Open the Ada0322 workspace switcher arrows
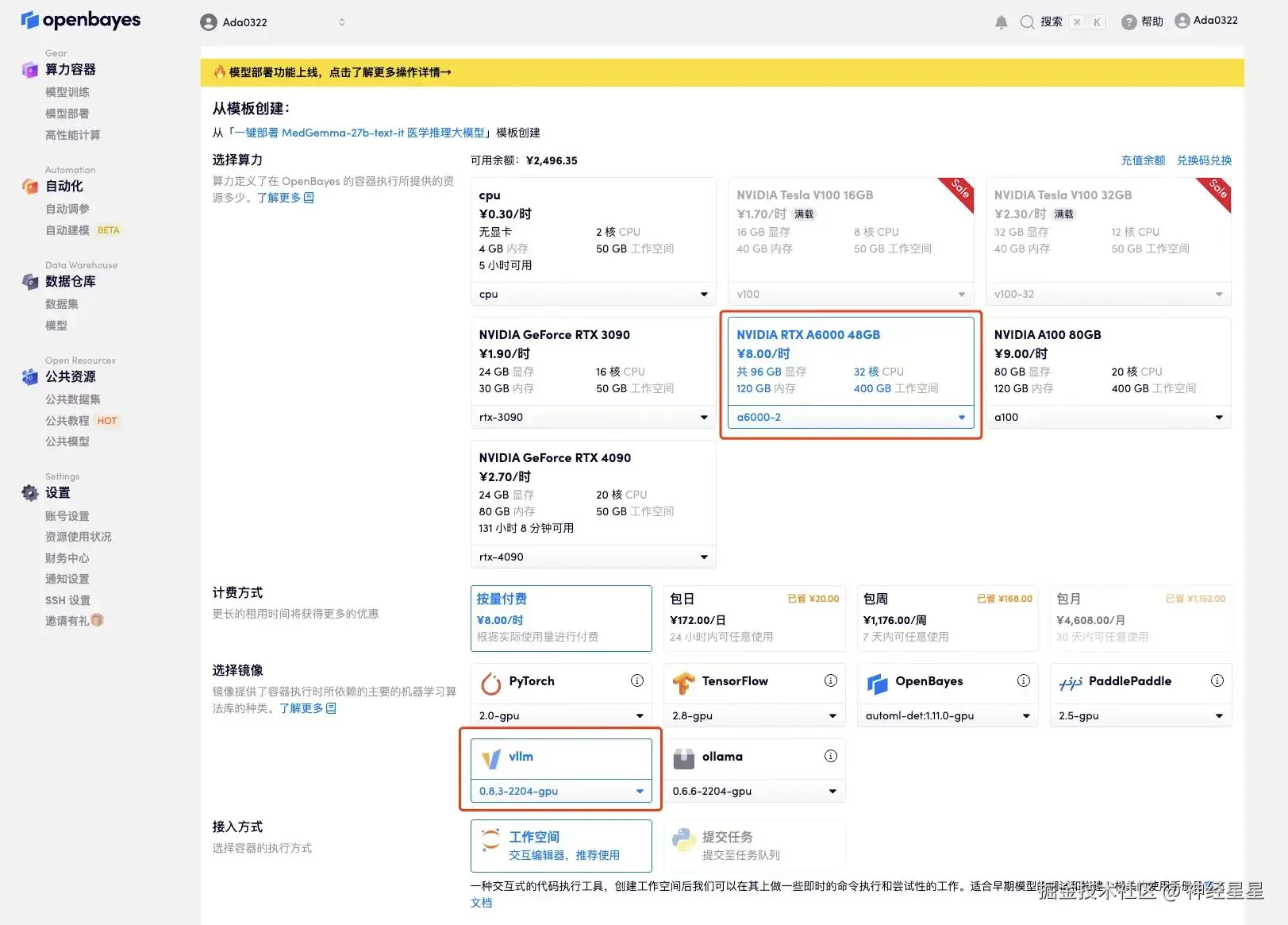The height and width of the screenshot is (925, 1288). click(x=342, y=22)
